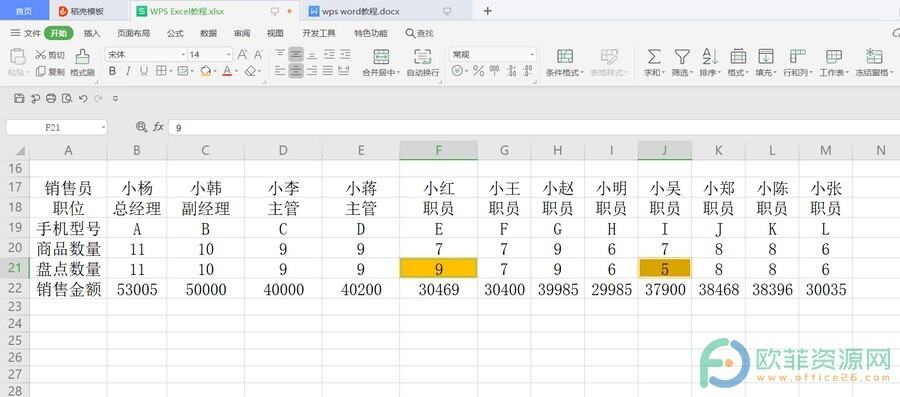Click the print icon in quick access bar
This screenshot has width=900, height=397.
click(x=51, y=98)
